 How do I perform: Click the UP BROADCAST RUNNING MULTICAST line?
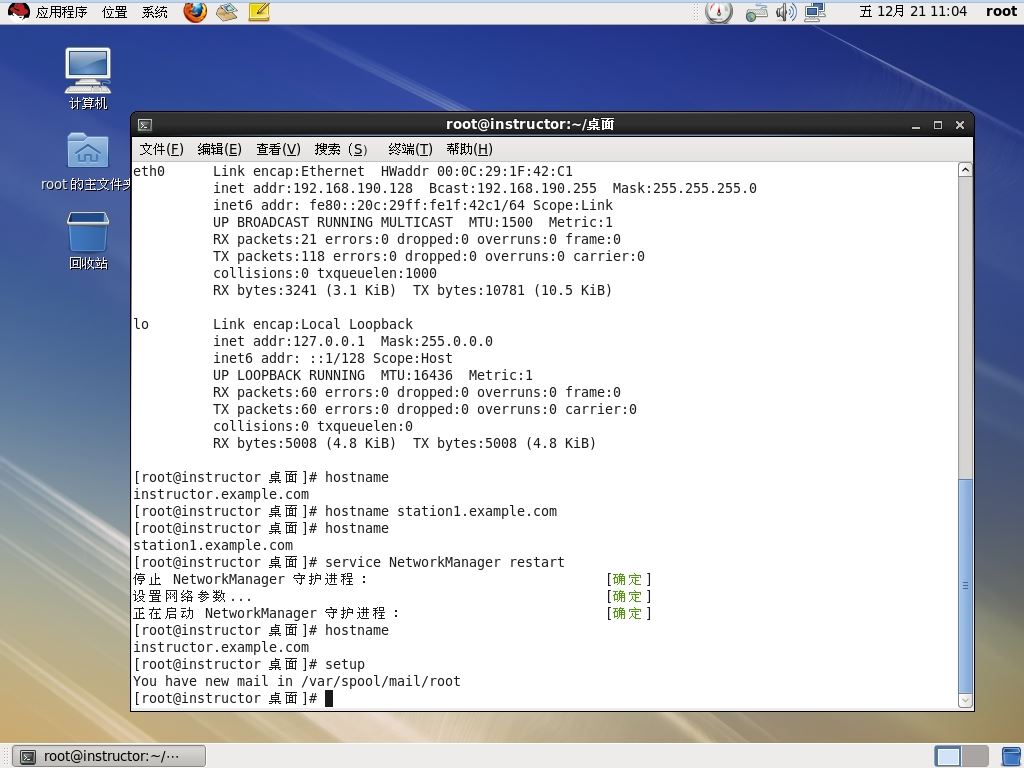pyautogui.click(x=413, y=222)
